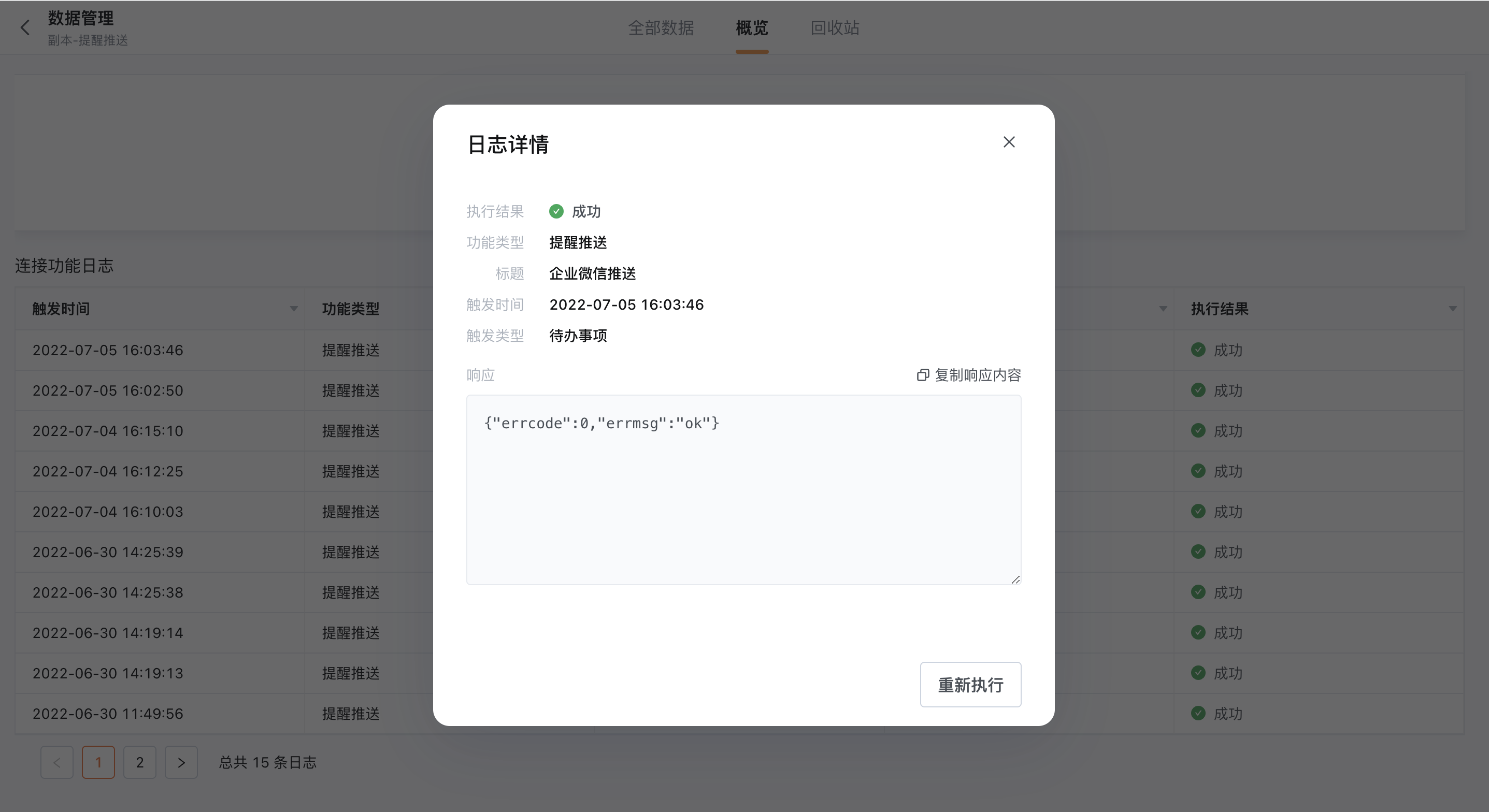Click previous page arrow button

coord(56,762)
